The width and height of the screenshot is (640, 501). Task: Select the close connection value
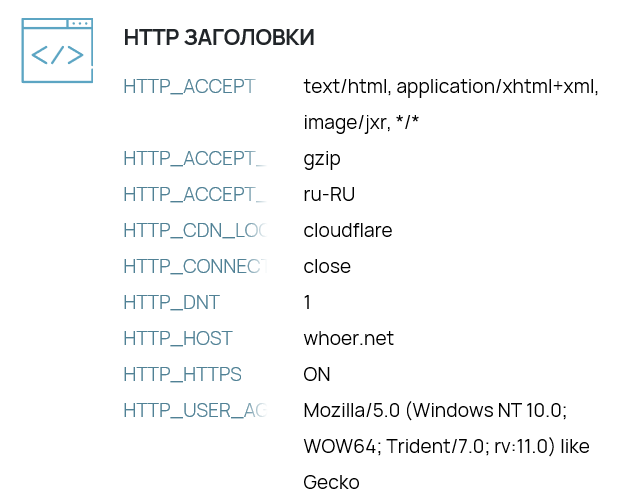327,266
